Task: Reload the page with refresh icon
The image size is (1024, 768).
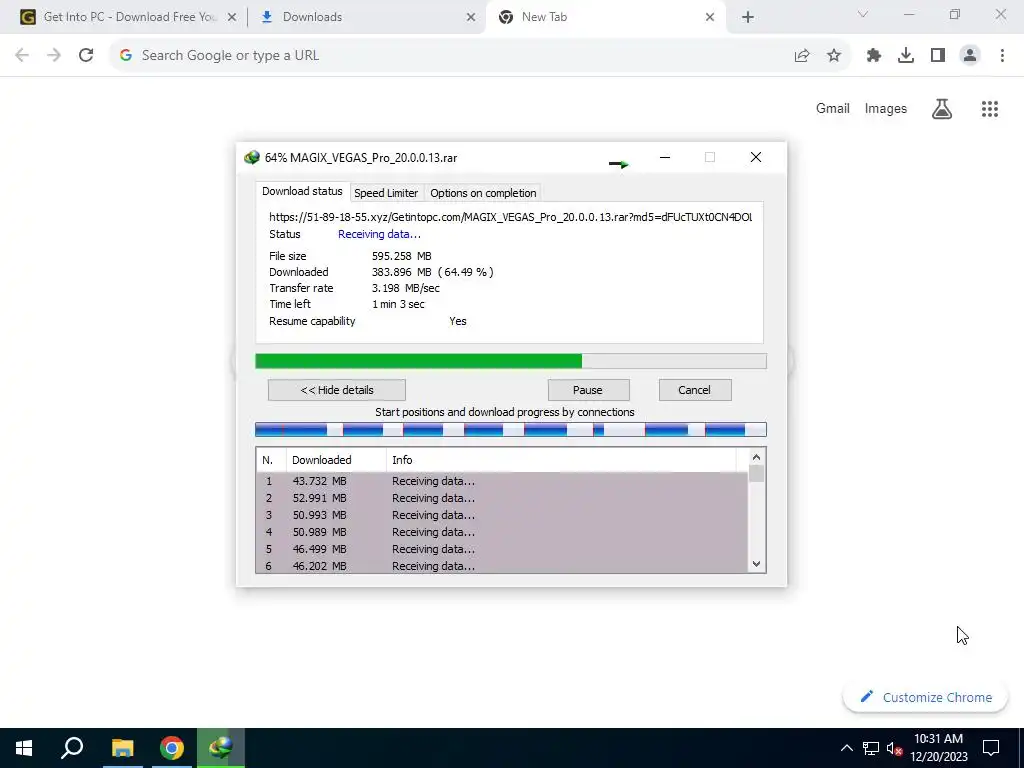Action: click(x=86, y=56)
